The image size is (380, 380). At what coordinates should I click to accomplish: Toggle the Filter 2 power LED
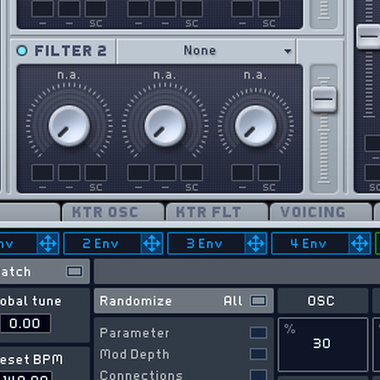click(22, 51)
